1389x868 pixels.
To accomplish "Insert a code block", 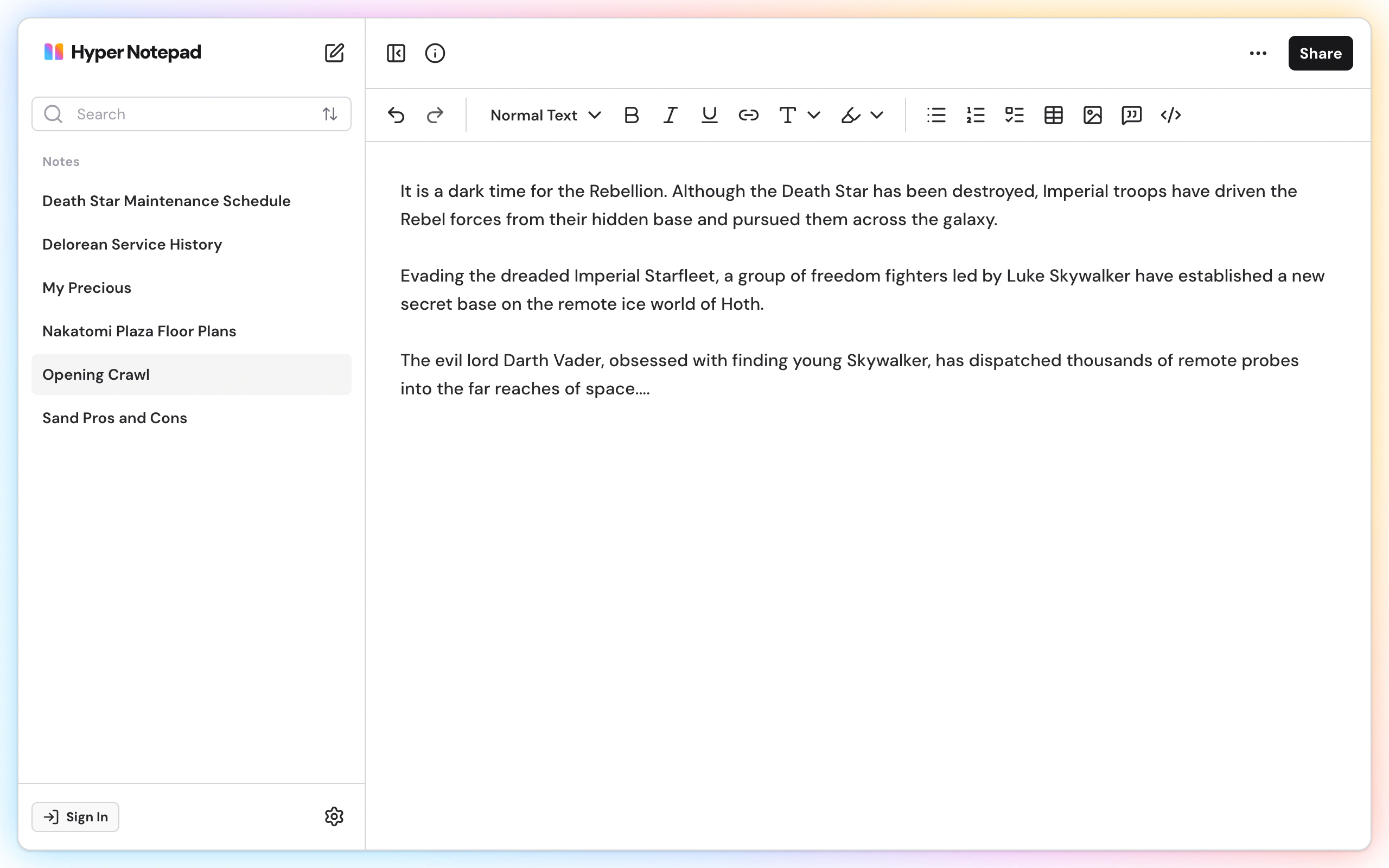I will tap(1170, 115).
